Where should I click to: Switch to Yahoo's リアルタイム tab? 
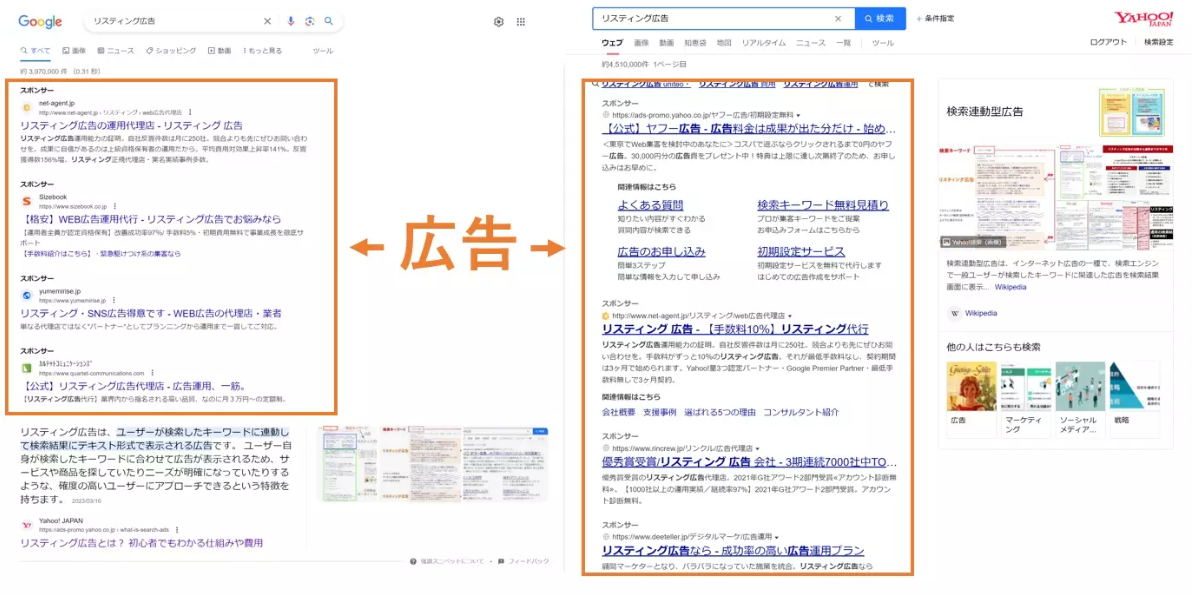pyautogui.click(x=764, y=43)
